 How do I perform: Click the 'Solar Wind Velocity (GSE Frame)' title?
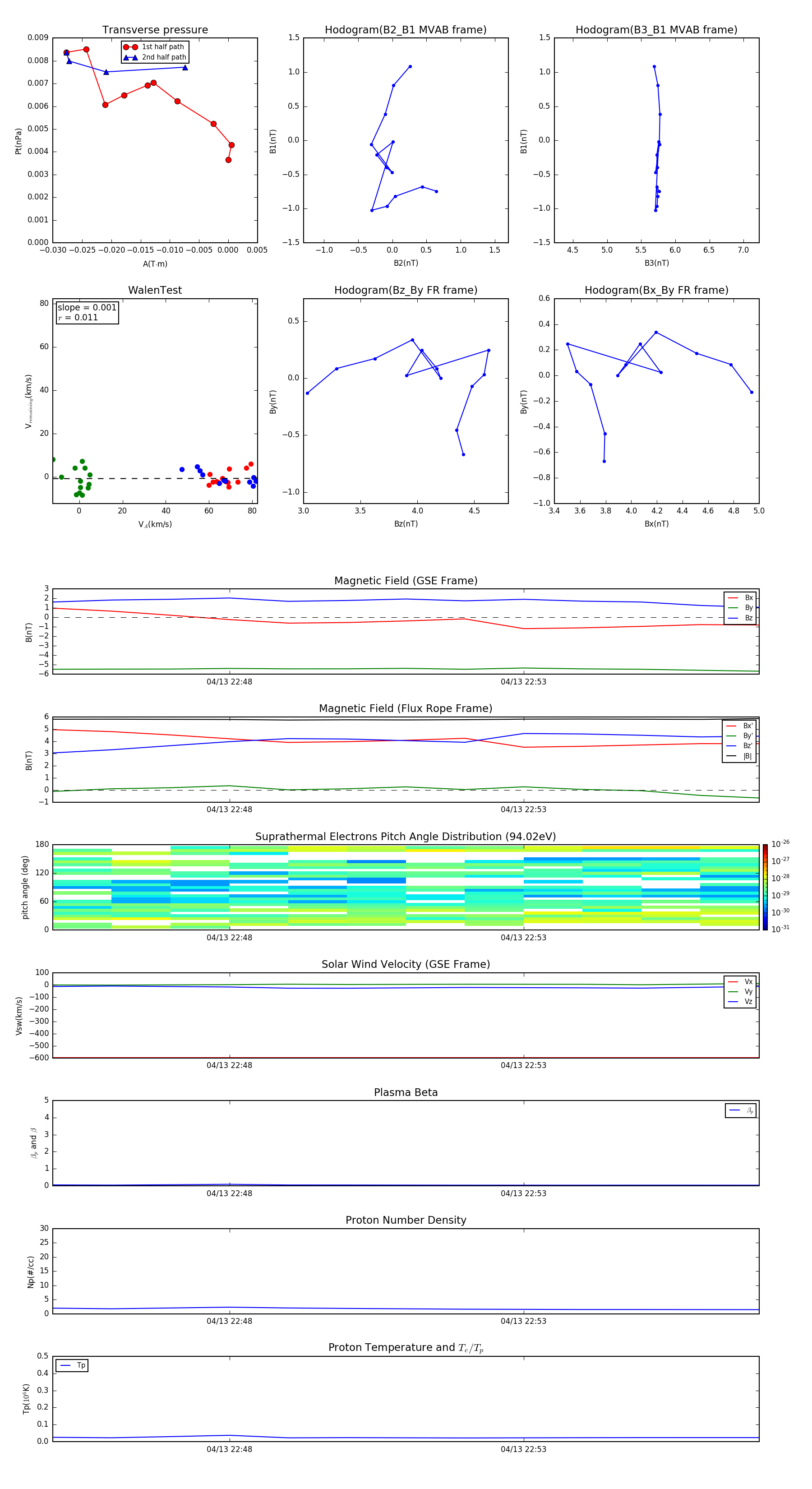tap(406, 965)
